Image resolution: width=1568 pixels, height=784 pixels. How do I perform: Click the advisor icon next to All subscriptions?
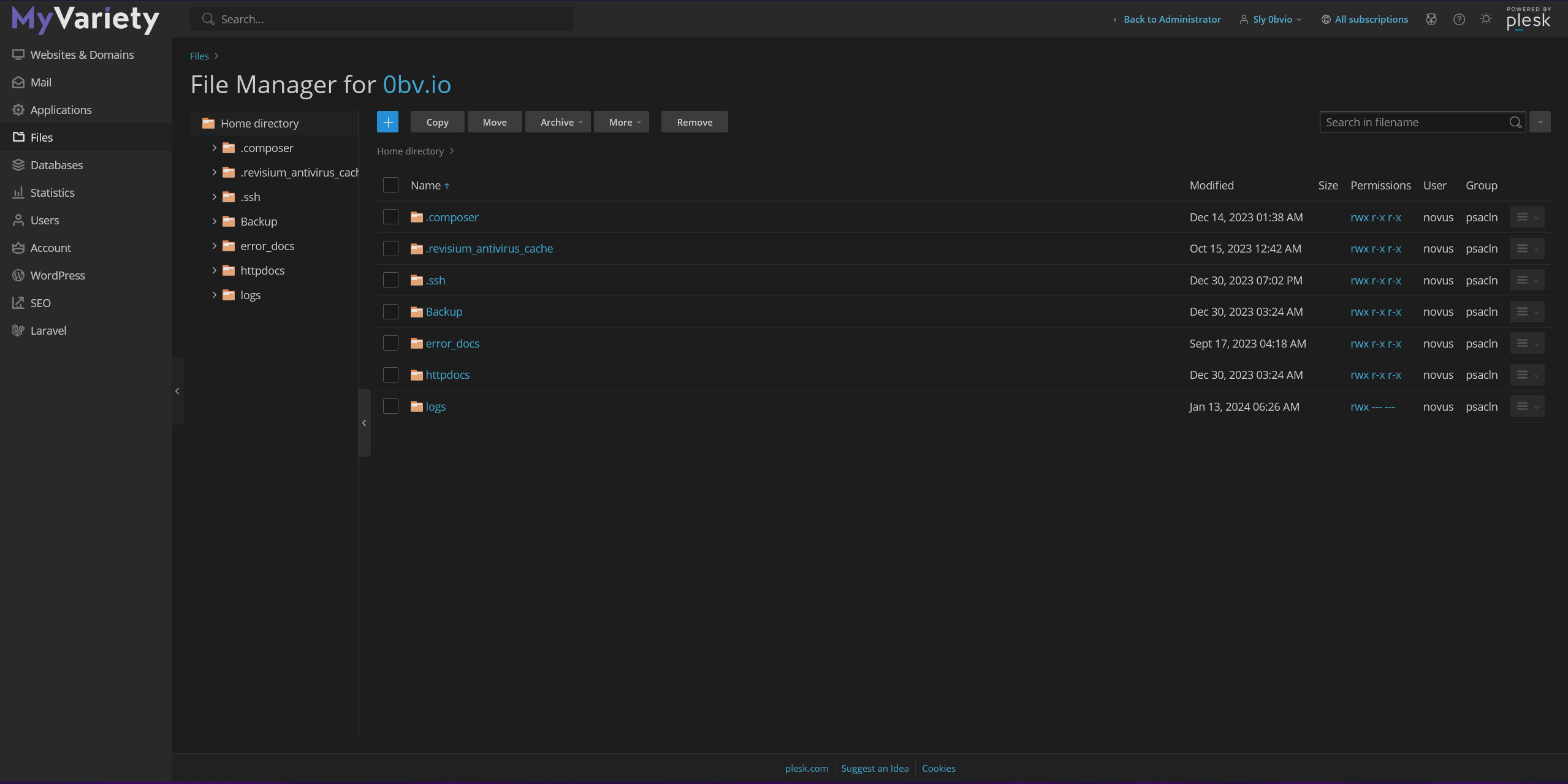1431,19
